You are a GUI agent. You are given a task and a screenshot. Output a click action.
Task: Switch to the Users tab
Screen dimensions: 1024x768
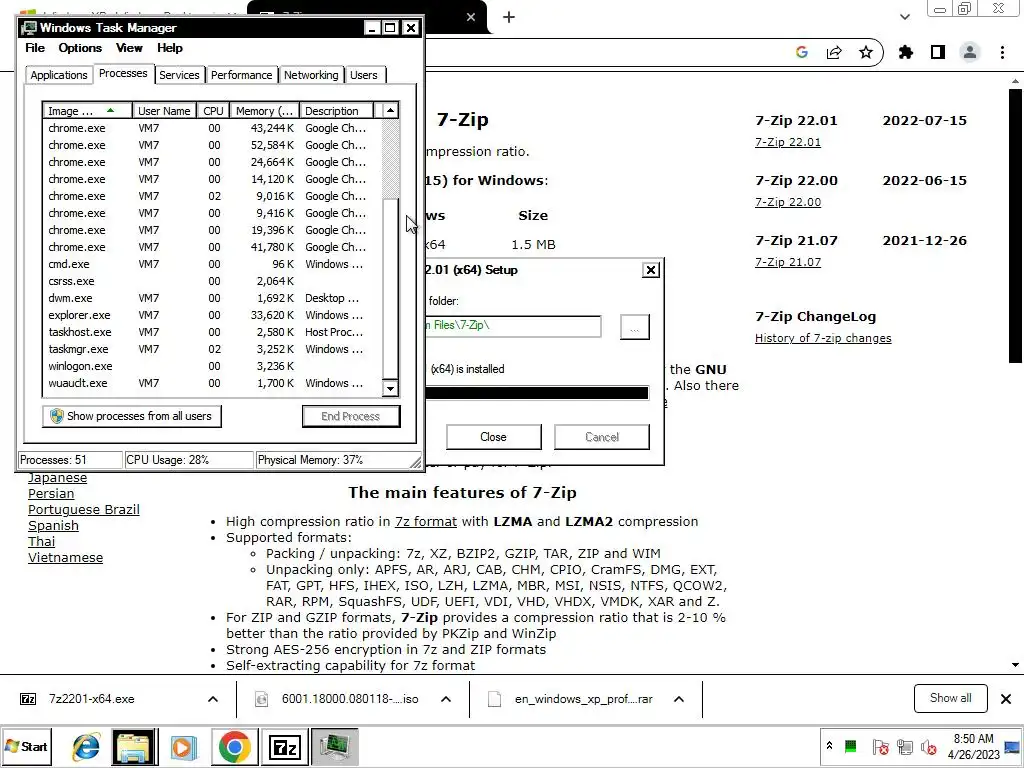(x=364, y=75)
